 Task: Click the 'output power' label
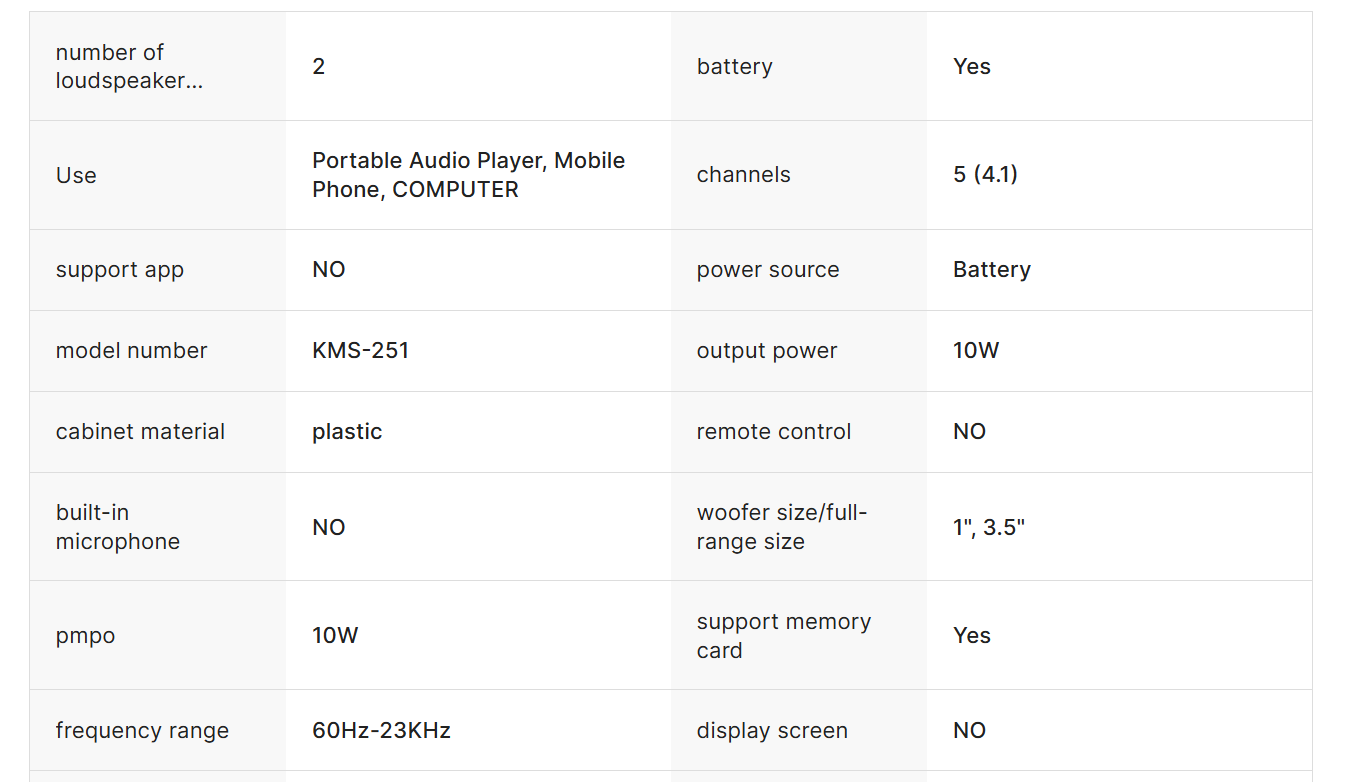[767, 351]
